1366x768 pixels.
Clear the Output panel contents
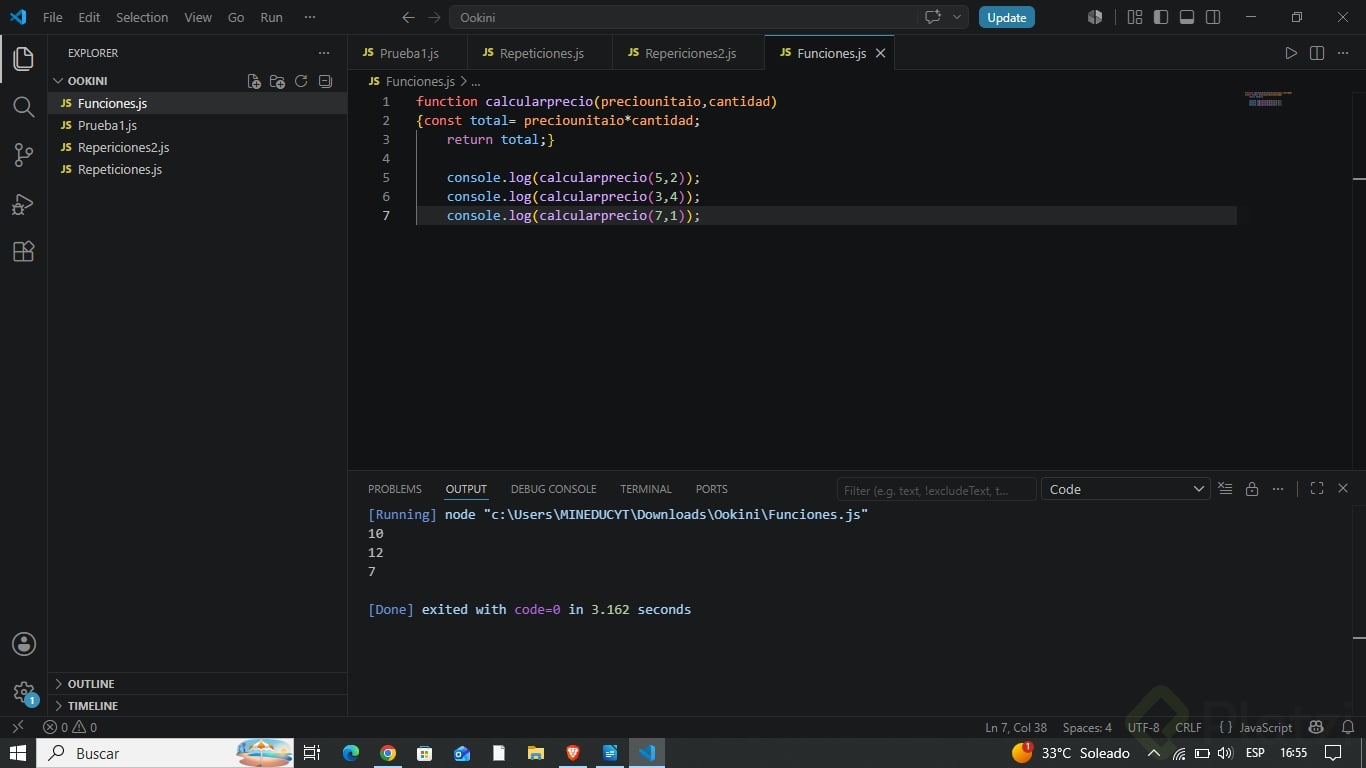tap(1225, 489)
